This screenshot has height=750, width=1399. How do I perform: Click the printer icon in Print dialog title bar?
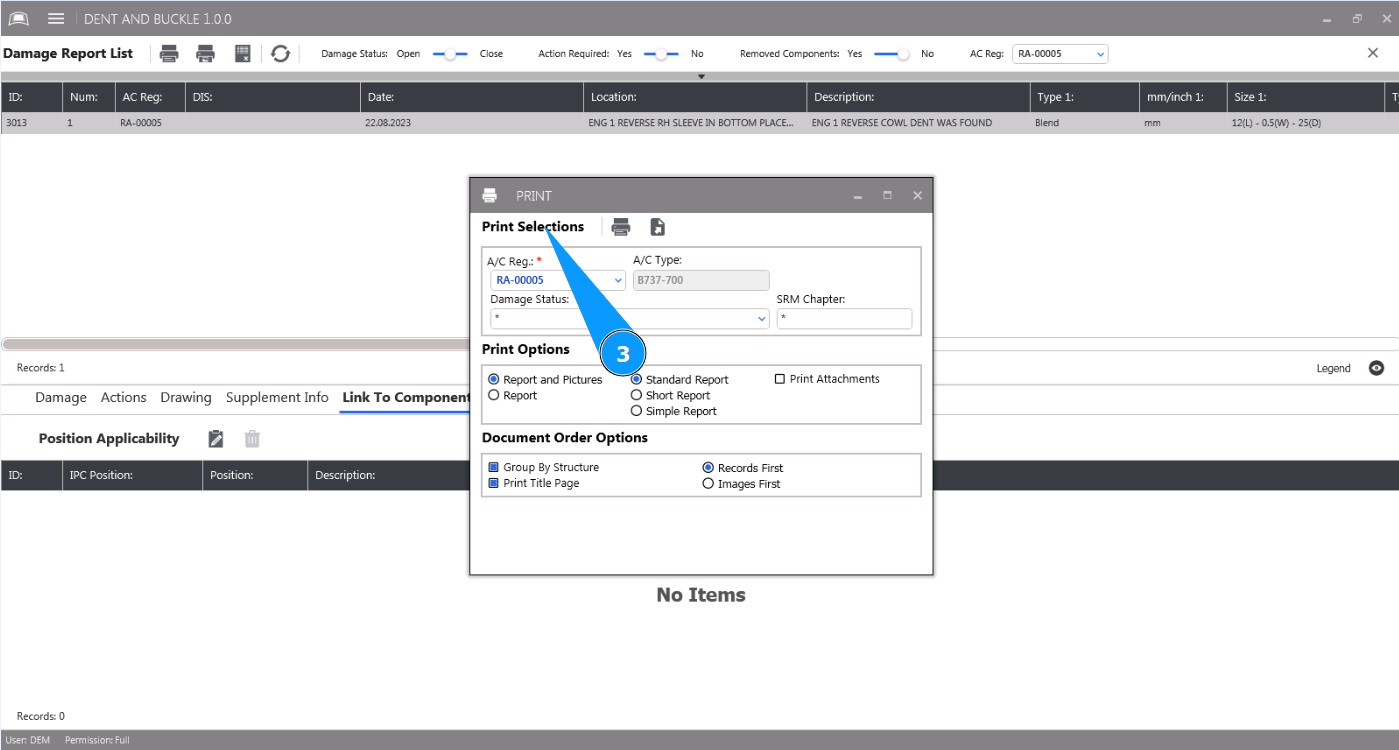click(x=490, y=196)
